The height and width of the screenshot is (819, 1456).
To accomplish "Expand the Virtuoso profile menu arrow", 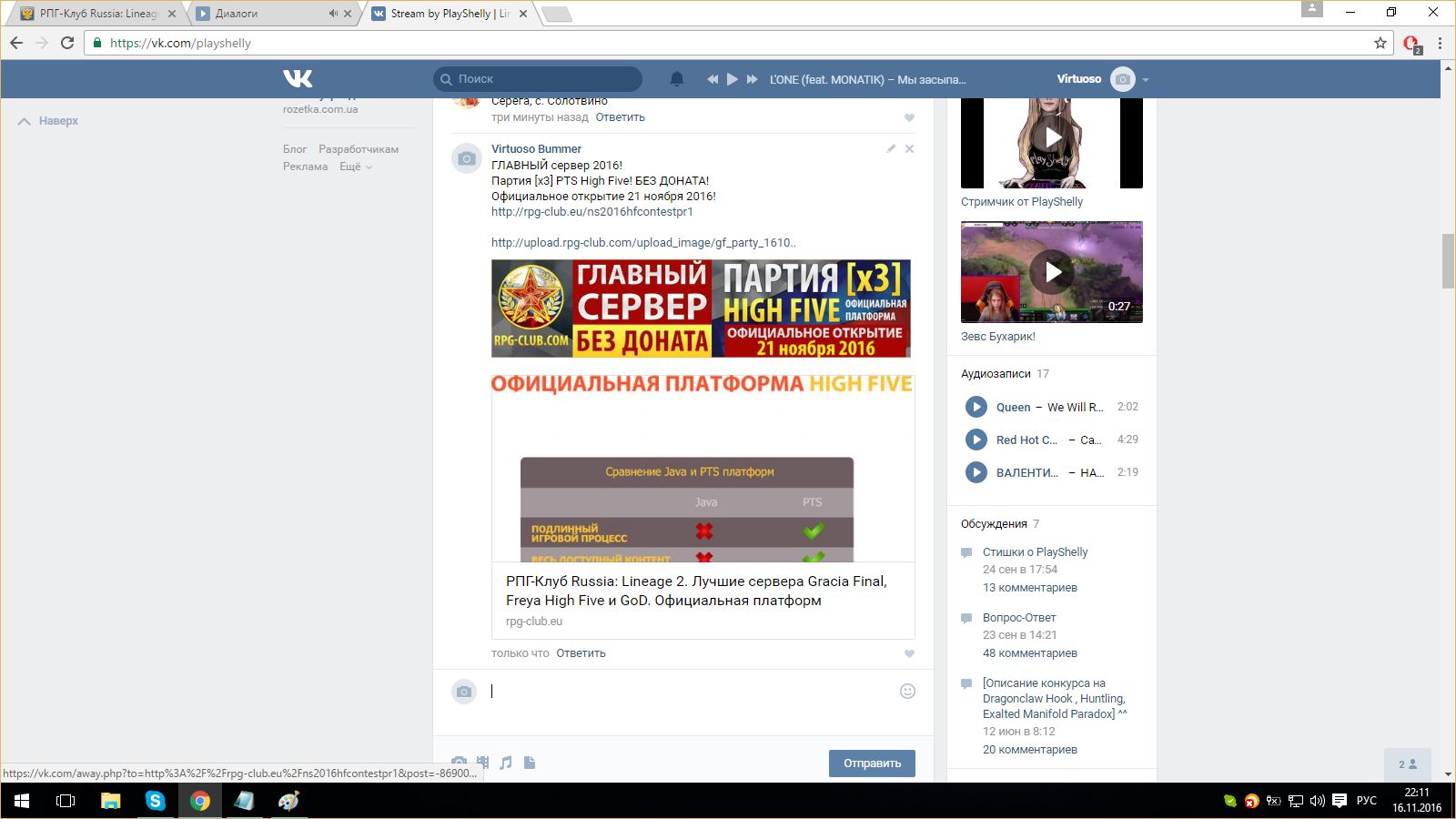I will [x=1146, y=80].
